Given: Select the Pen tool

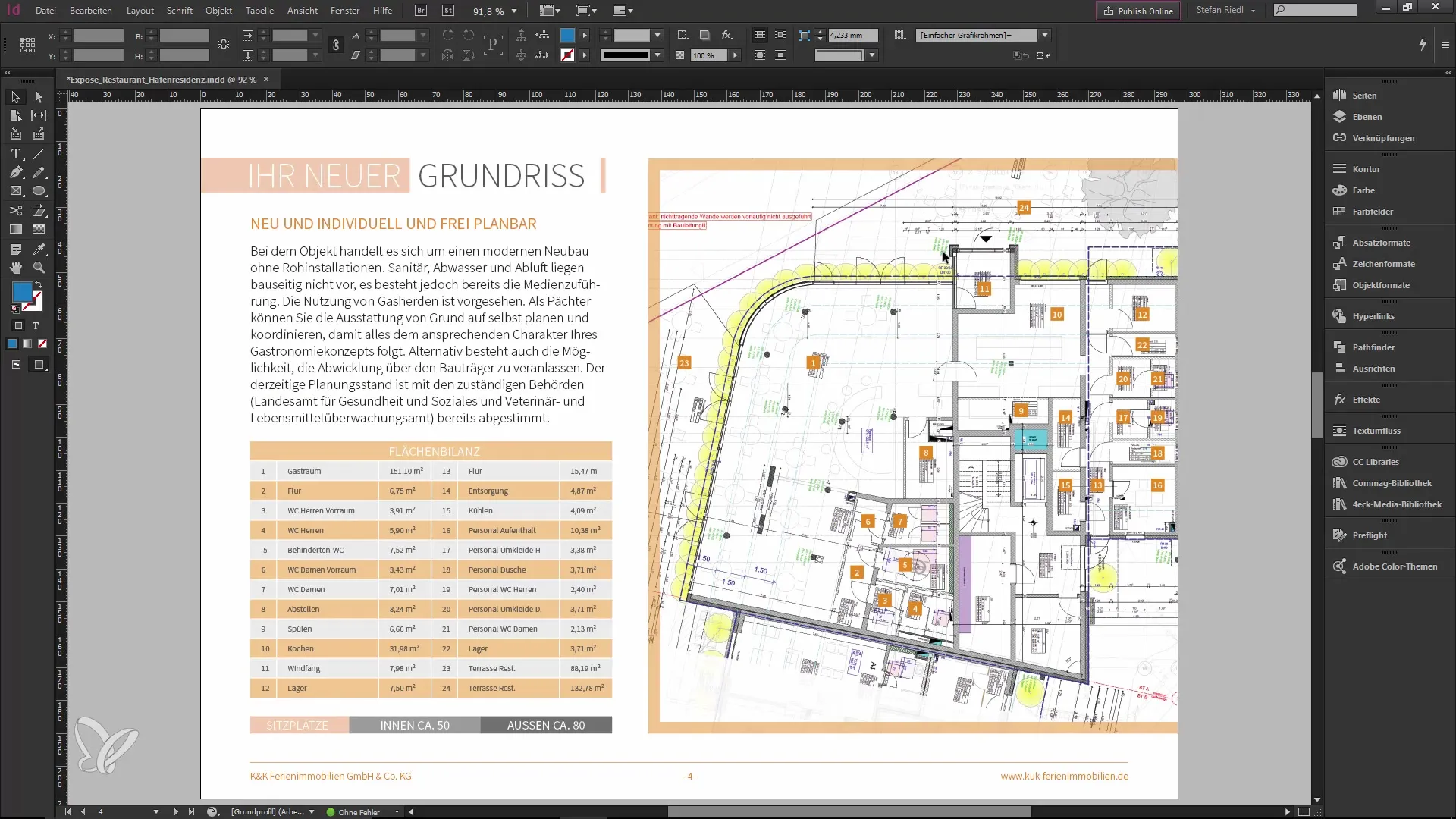Looking at the screenshot, I should [16, 173].
